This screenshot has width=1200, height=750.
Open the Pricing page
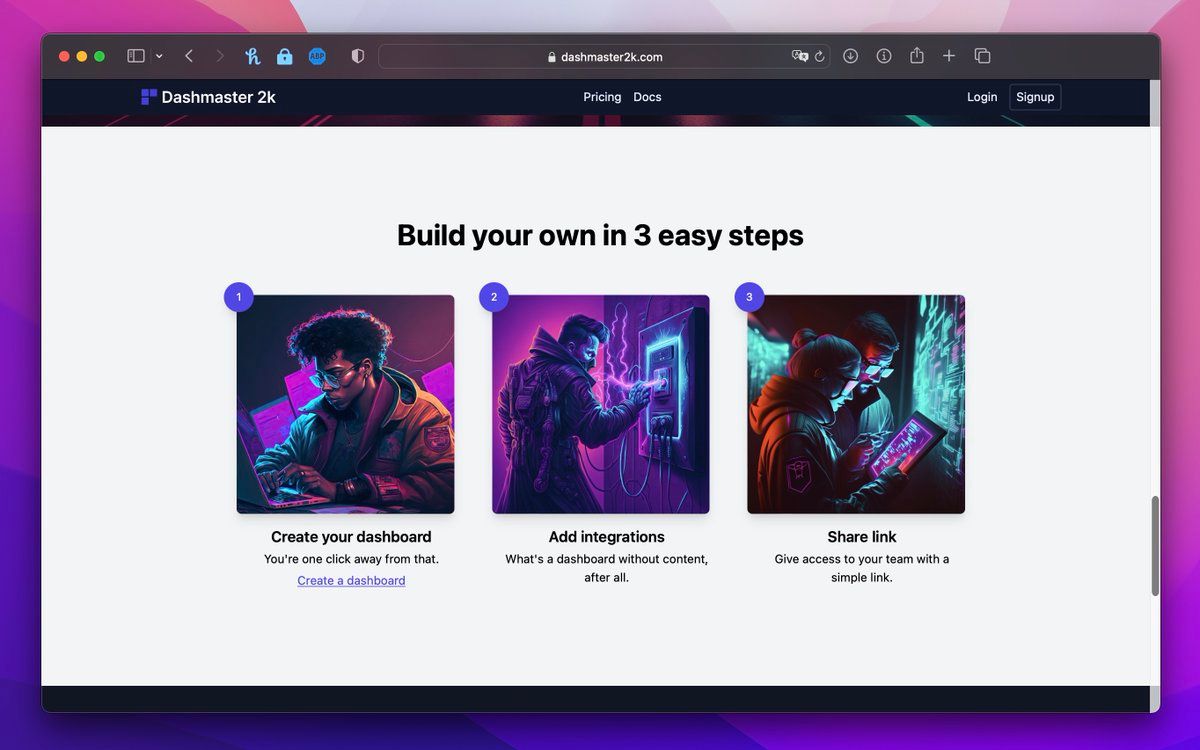coord(602,97)
